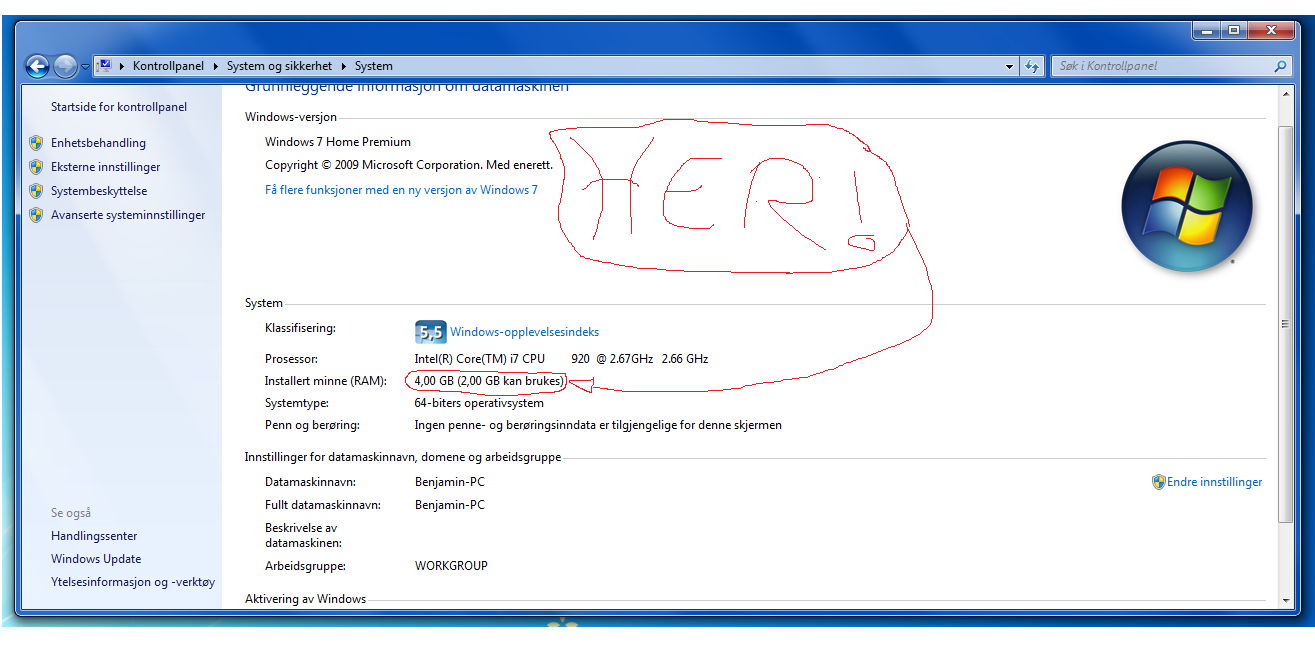Minimize the System window
This screenshot has height=648, width=1315.
(x=1207, y=31)
